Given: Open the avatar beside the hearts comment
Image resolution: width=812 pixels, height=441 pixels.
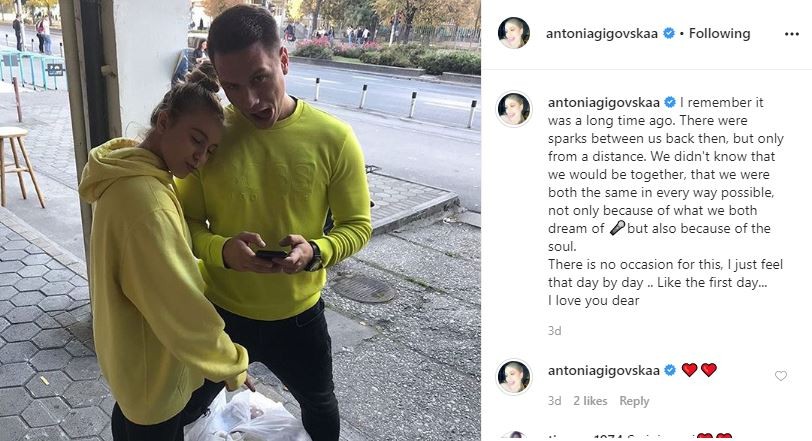Looking at the screenshot, I should [x=514, y=377].
